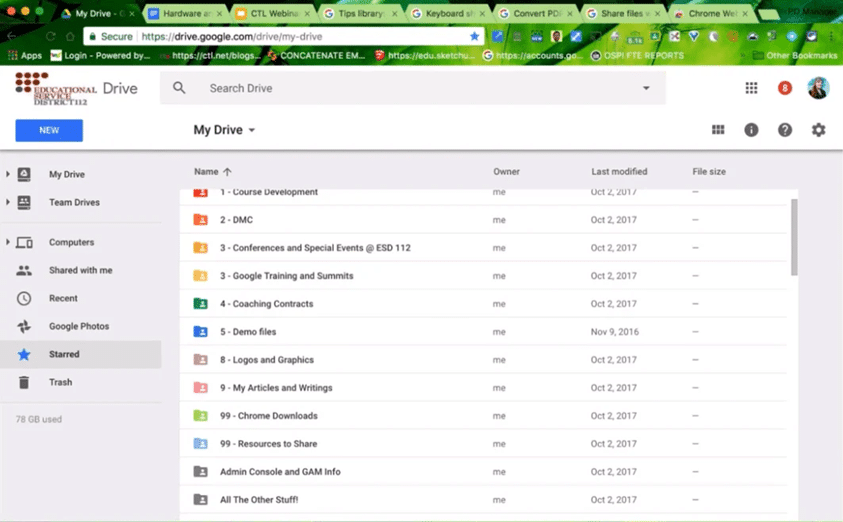Open the Help question mark icon
This screenshot has width=843, height=522.
(x=785, y=130)
